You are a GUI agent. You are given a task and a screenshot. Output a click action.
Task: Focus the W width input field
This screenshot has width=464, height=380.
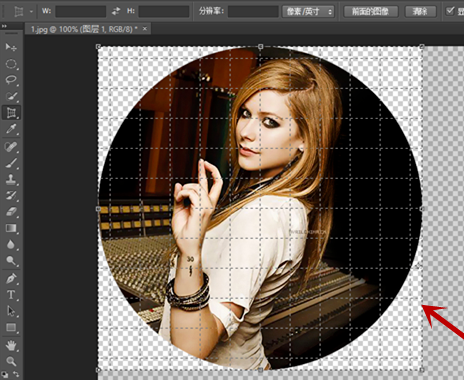pos(80,11)
